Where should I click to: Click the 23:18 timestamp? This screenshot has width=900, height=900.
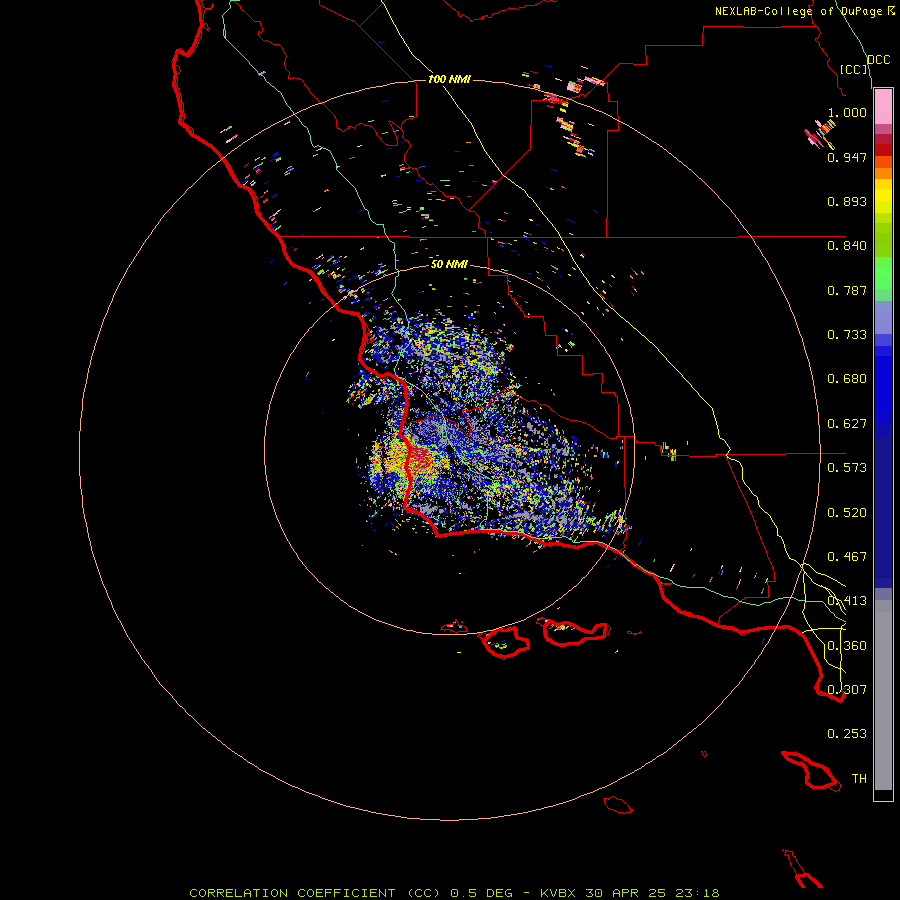(698, 893)
